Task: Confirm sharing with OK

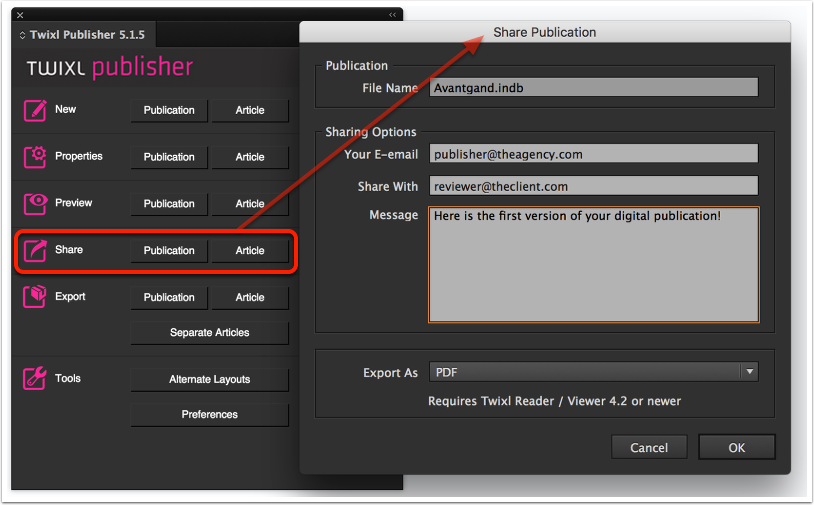Action: (737, 447)
